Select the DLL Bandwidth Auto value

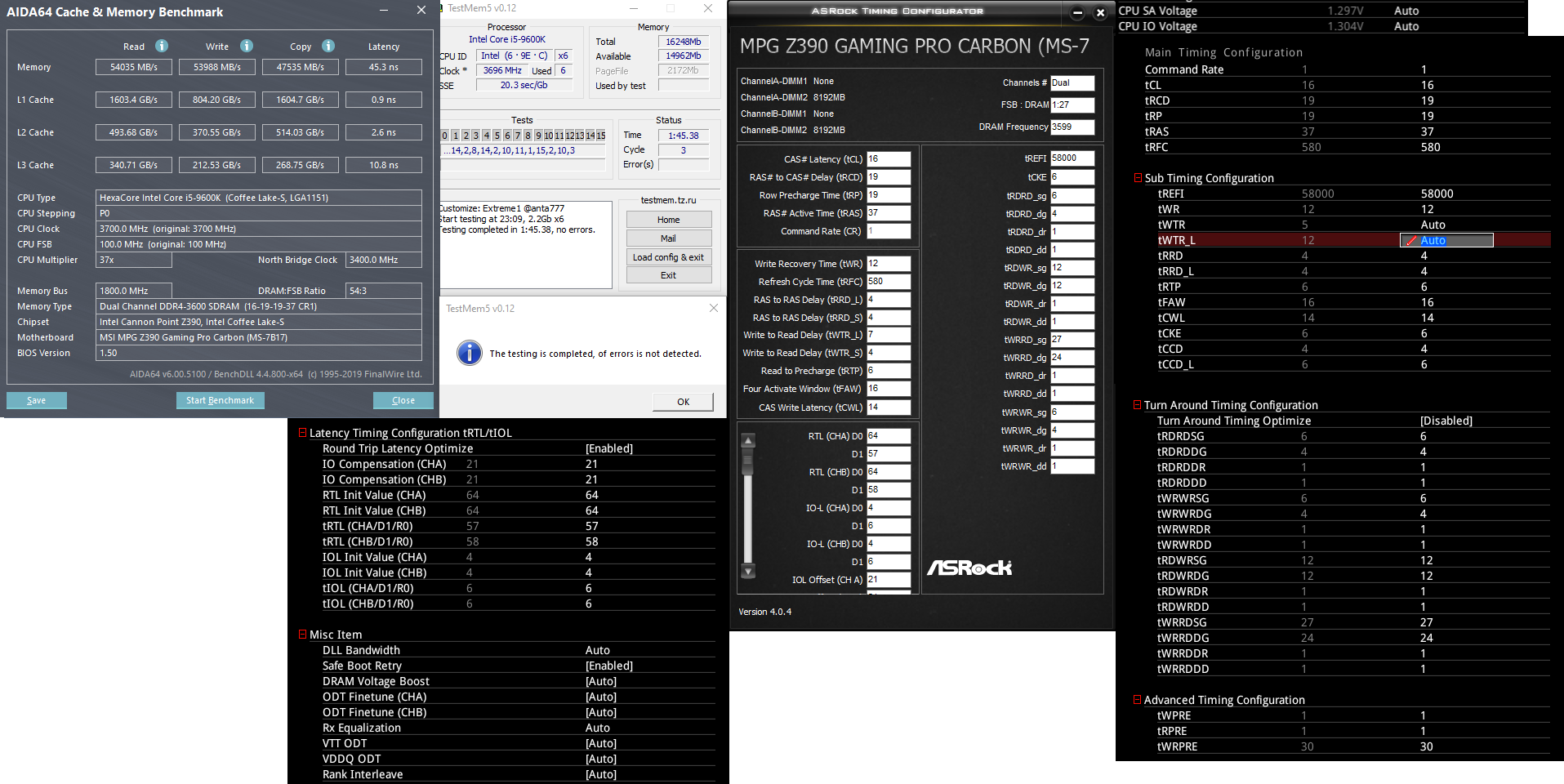(x=598, y=650)
